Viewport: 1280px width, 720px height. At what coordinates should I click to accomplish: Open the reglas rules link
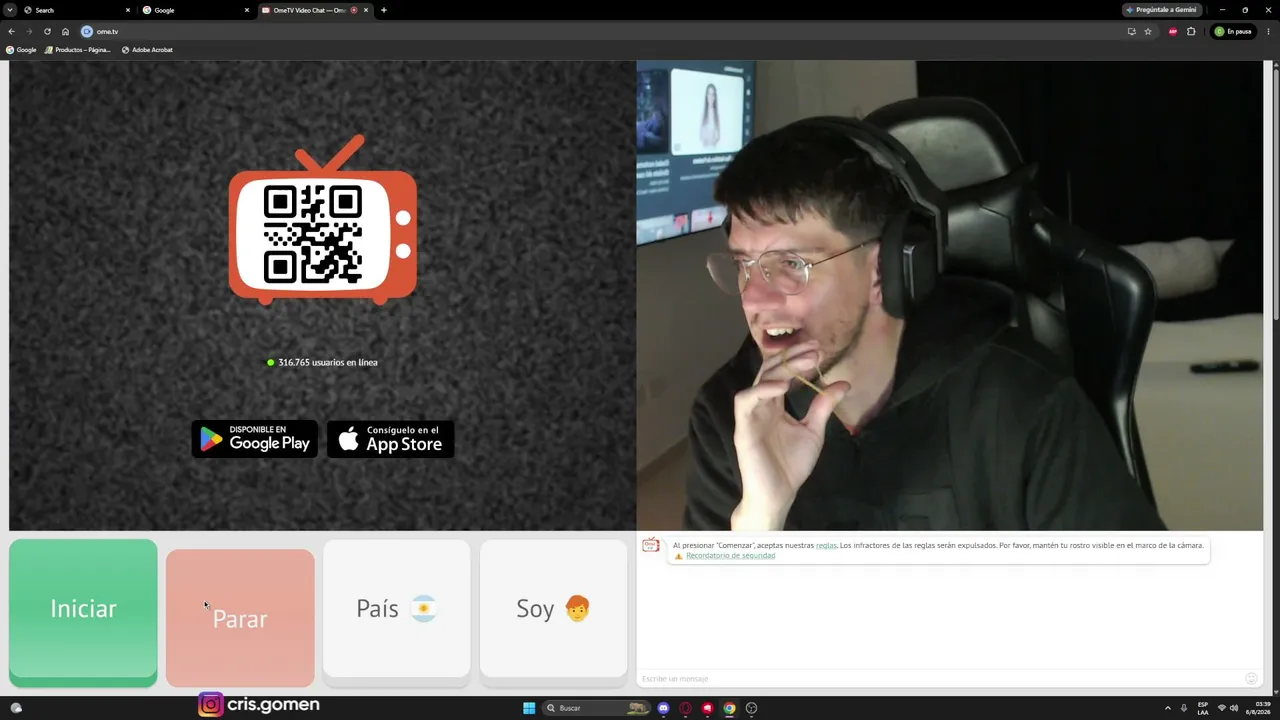(x=826, y=545)
